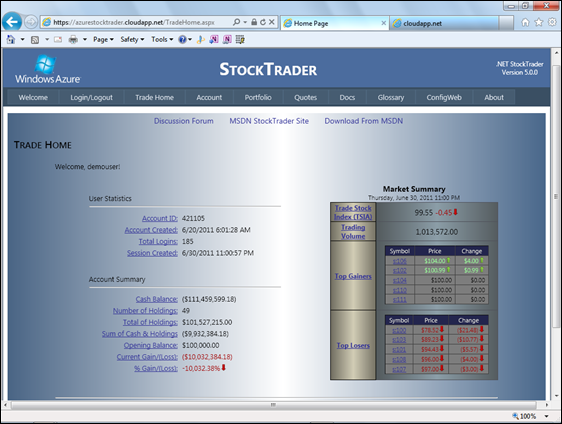The width and height of the screenshot is (562, 424).
Task: Open the About navigation item
Action: coord(494,97)
